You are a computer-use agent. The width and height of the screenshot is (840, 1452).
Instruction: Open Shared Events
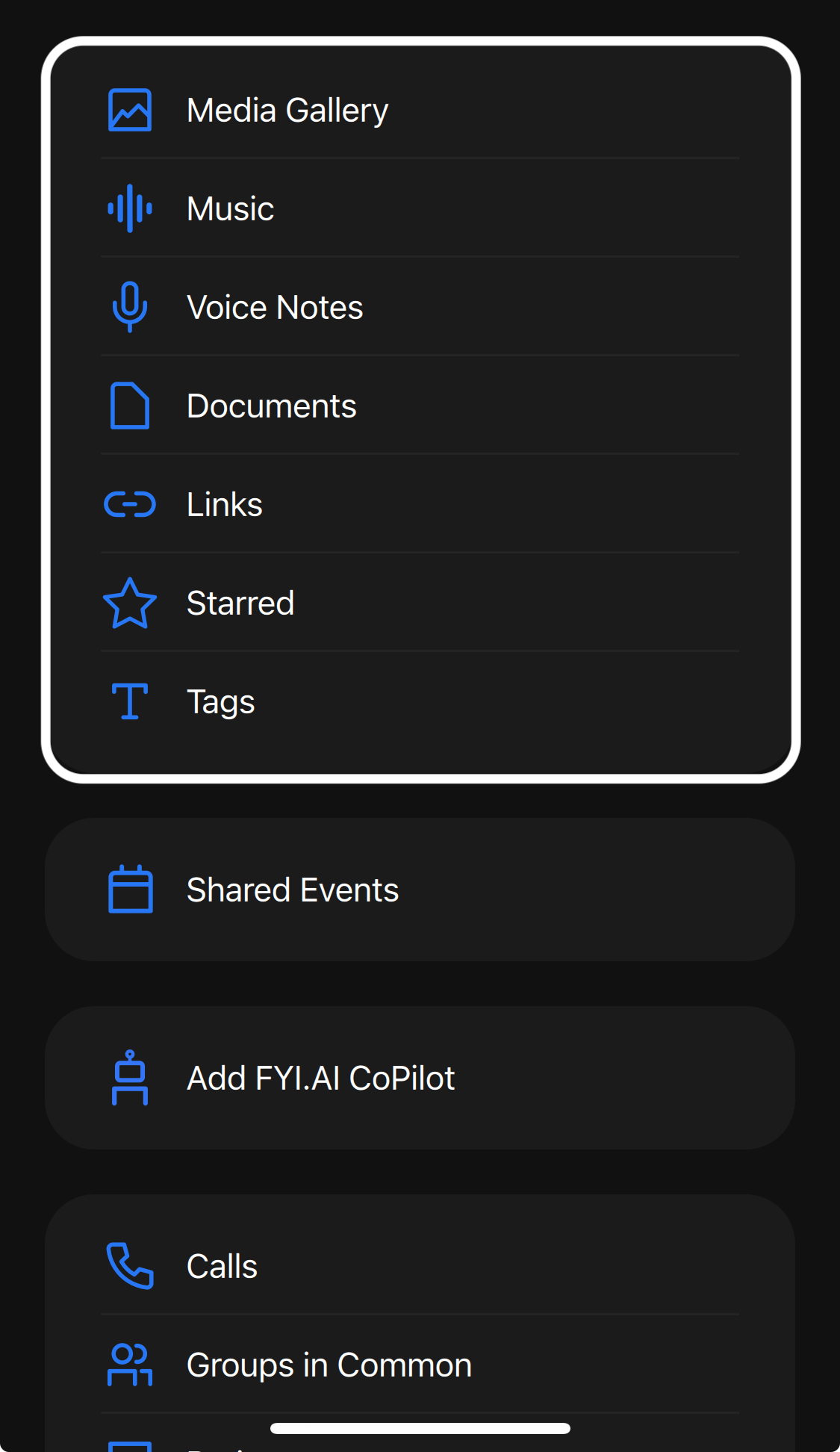click(x=420, y=890)
